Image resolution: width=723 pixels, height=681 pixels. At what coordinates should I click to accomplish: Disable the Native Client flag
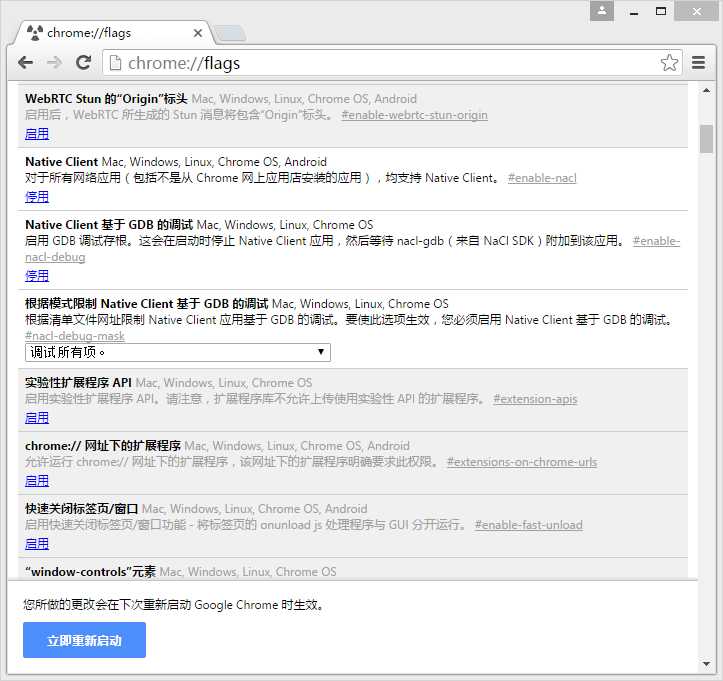(37, 197)
